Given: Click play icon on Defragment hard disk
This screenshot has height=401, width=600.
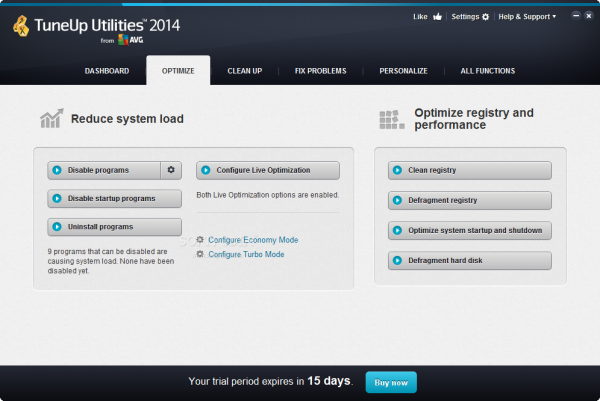Looking at the screenshot, I should click(397, 260).
